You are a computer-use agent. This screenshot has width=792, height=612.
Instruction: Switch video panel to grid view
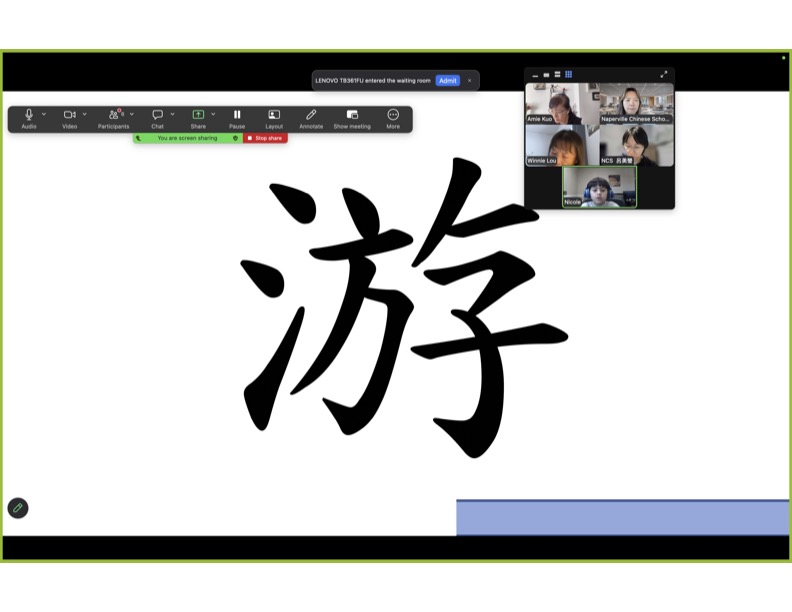coord(568,74)
